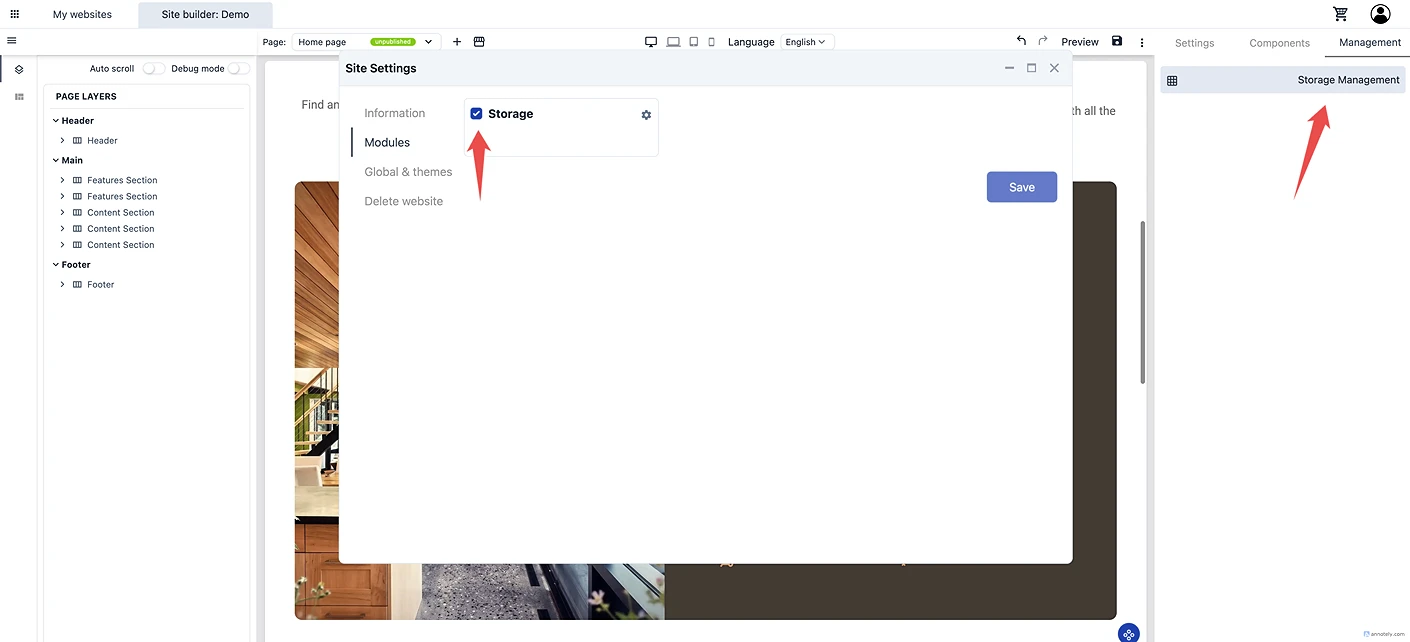This screenshot has width=1410, height=642.
Task: Click the add new page plus icon
Action: [457, 42]
